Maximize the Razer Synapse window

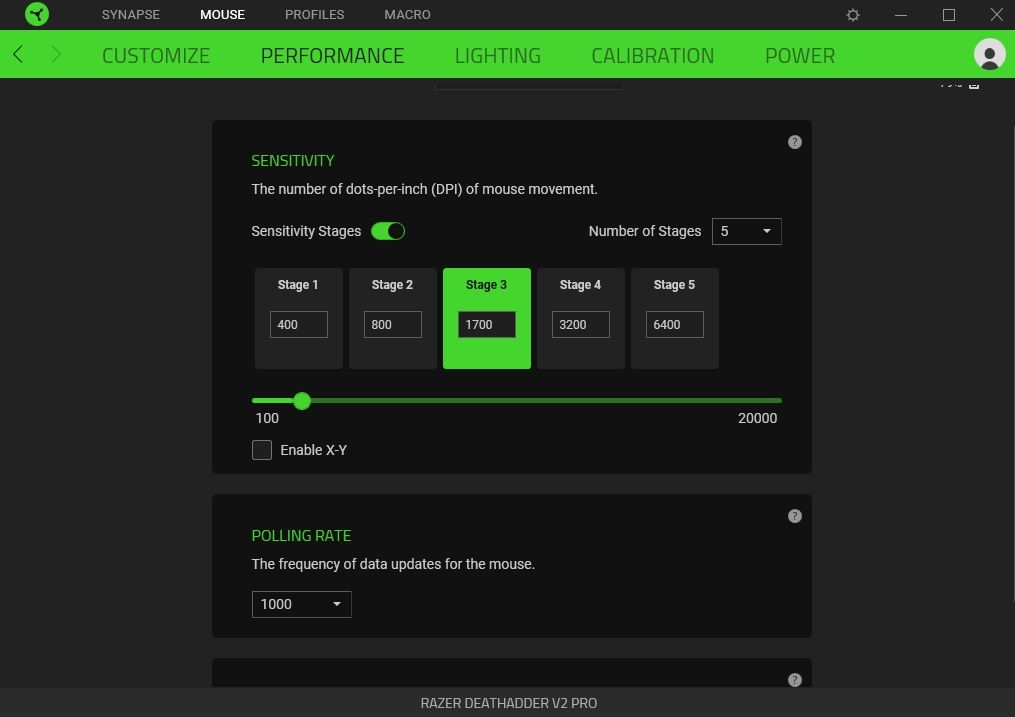click(x=948, y=15)
